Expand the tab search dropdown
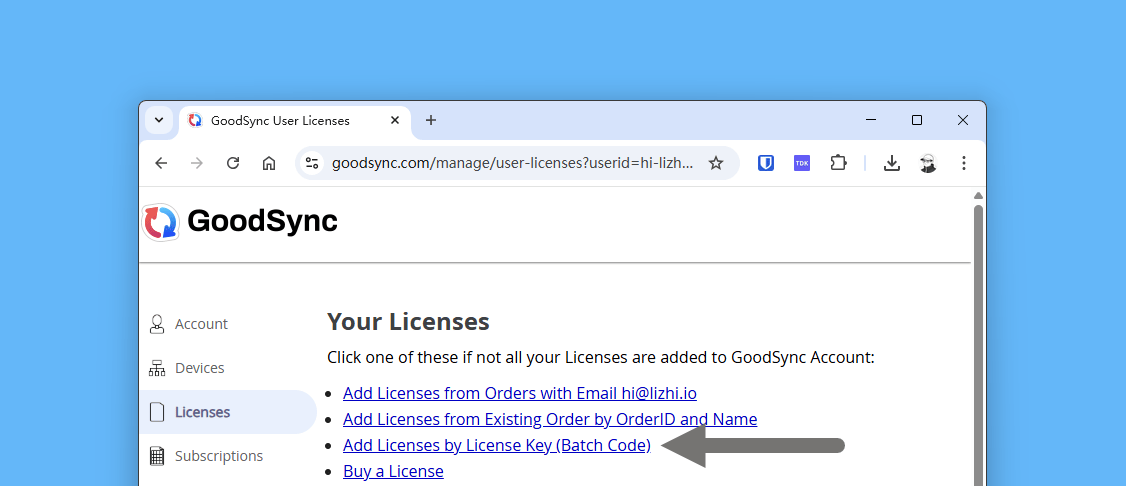Screen dimensions: 1126x486 tap(159, 120)
